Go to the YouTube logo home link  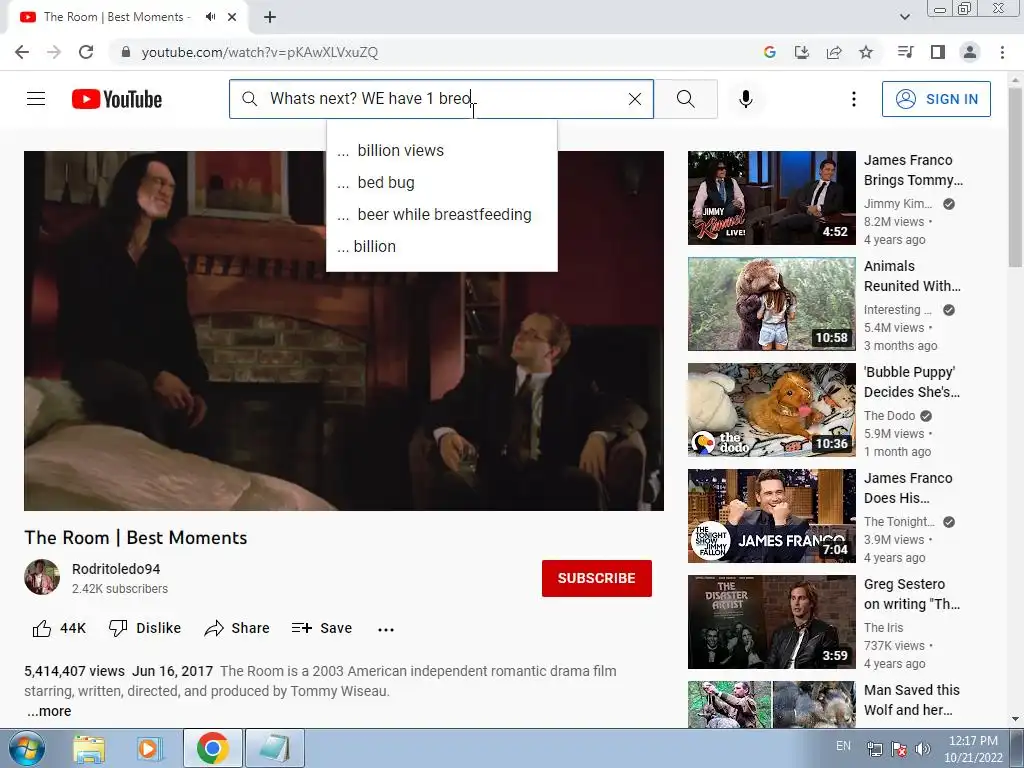(117, 99)
